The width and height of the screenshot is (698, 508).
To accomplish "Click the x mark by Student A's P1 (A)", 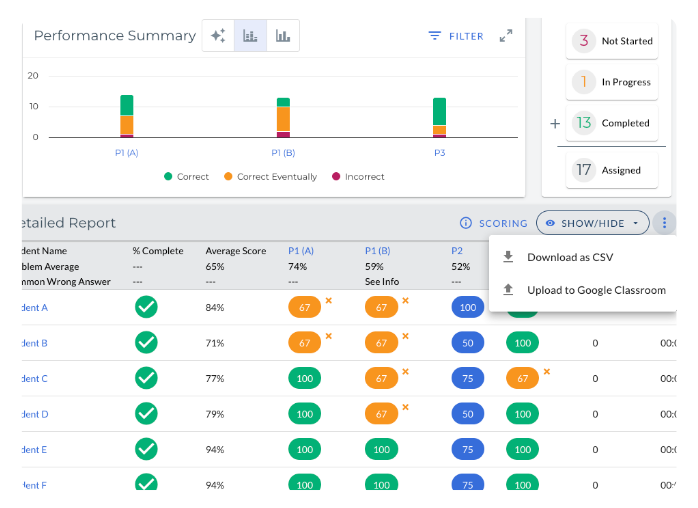I will point(329,301).
